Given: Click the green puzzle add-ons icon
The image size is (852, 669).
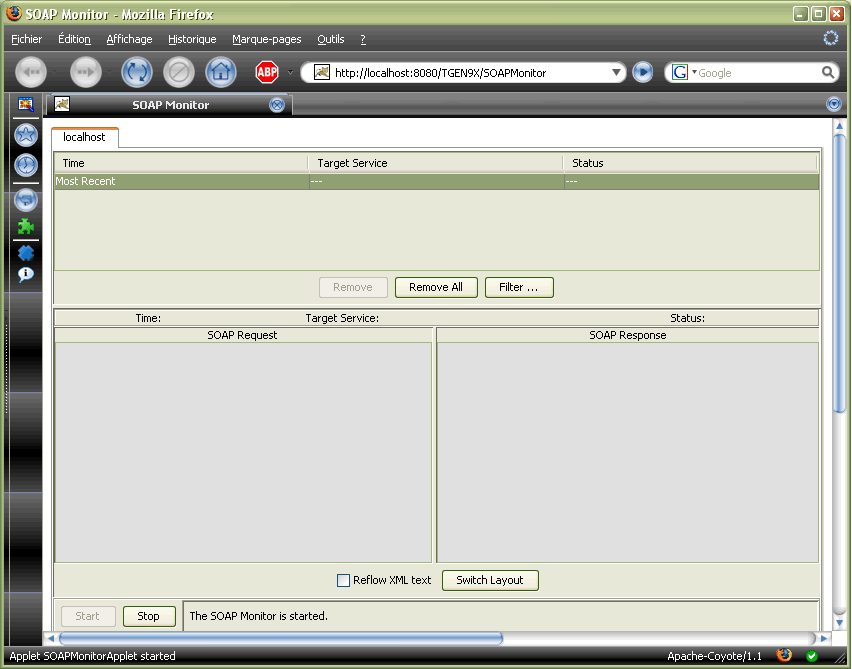Looking at the screenshot, I should pos(26,227).
